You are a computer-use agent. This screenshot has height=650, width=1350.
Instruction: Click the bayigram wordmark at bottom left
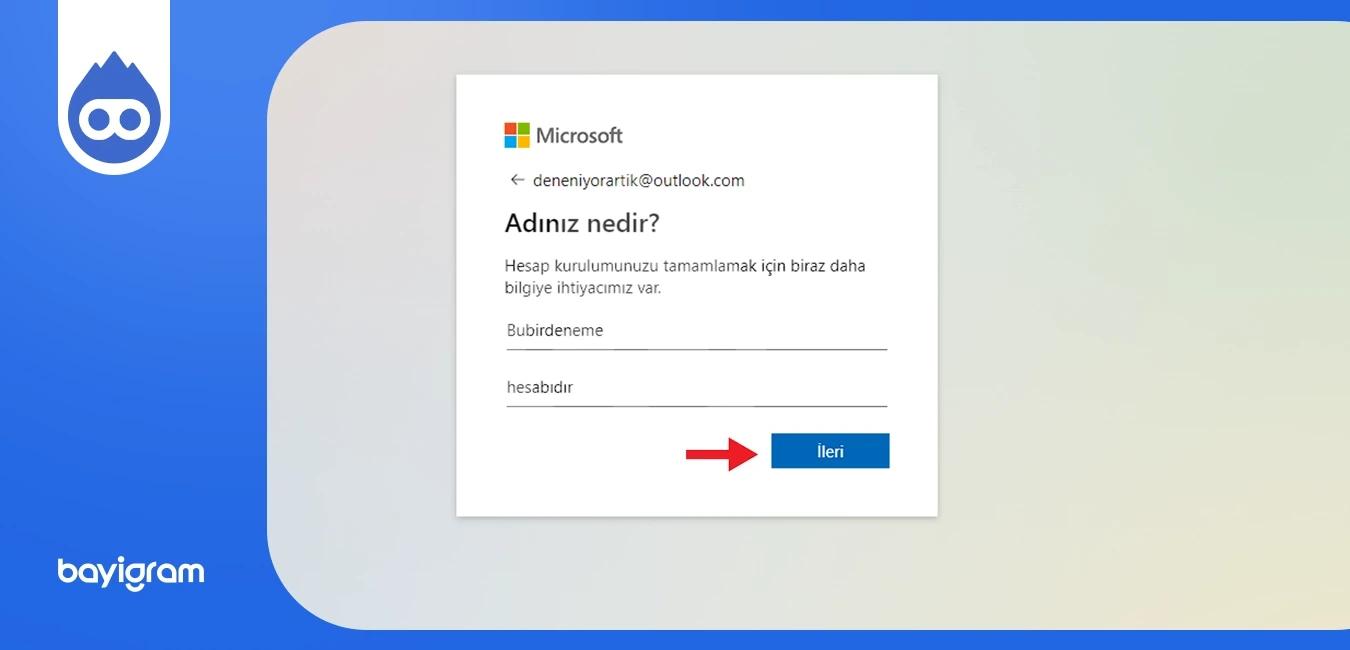(x=130, y=572)
